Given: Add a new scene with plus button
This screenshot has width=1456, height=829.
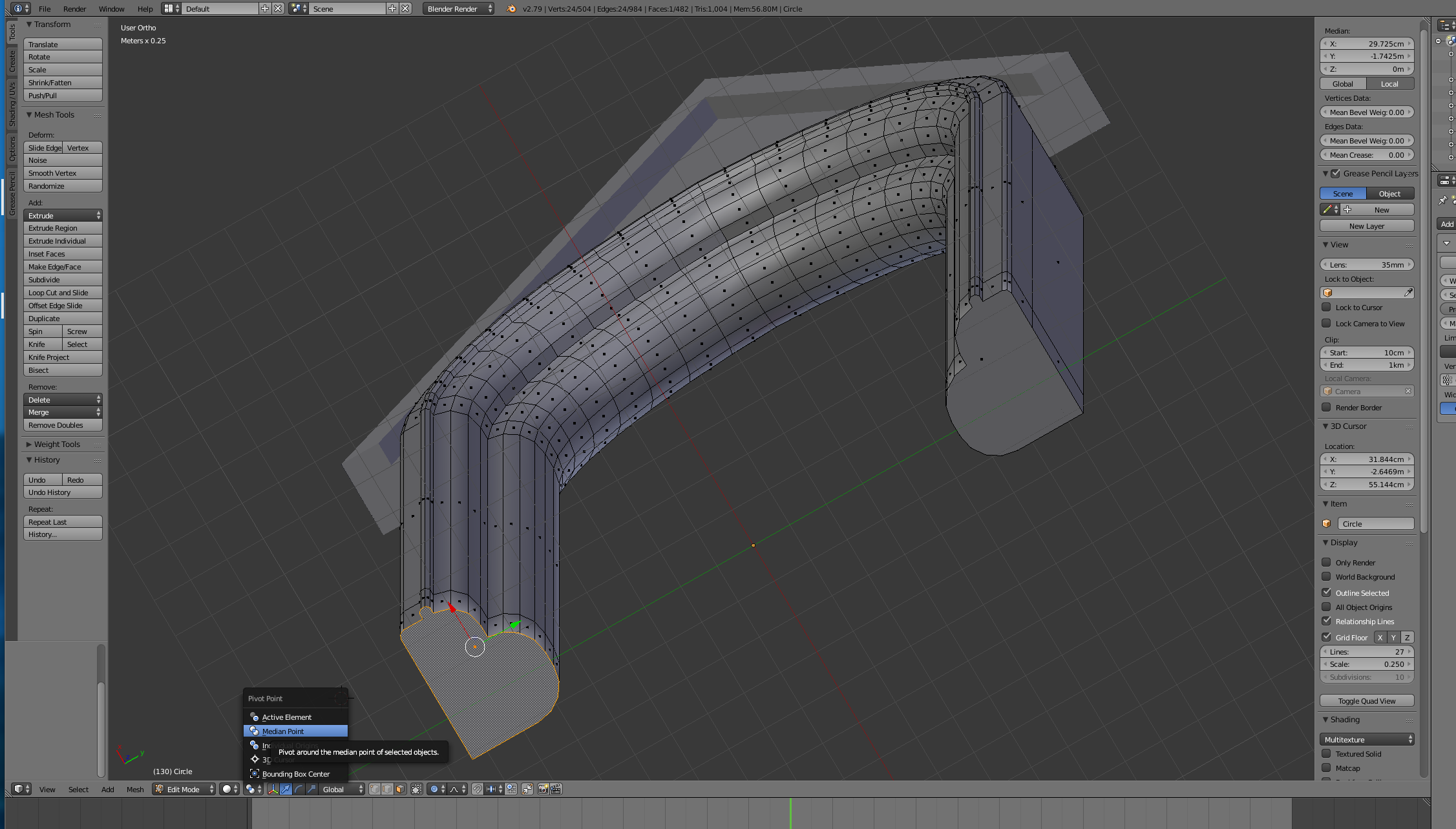Looking at the screenshot, I should (392, 8).
